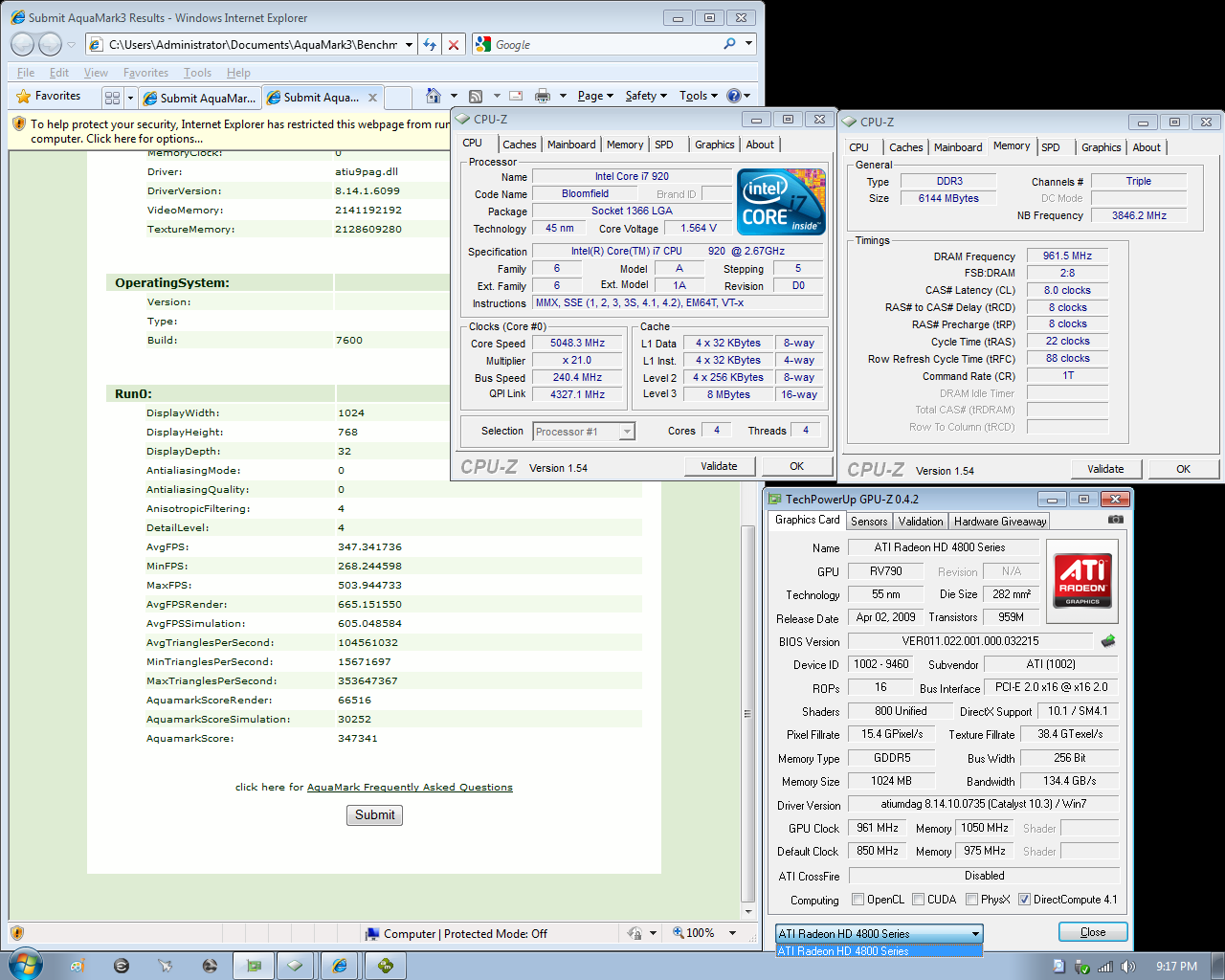1225x980 pixels.
Task: Click the network signal icon in system tray
Action: click(1105, 967)
